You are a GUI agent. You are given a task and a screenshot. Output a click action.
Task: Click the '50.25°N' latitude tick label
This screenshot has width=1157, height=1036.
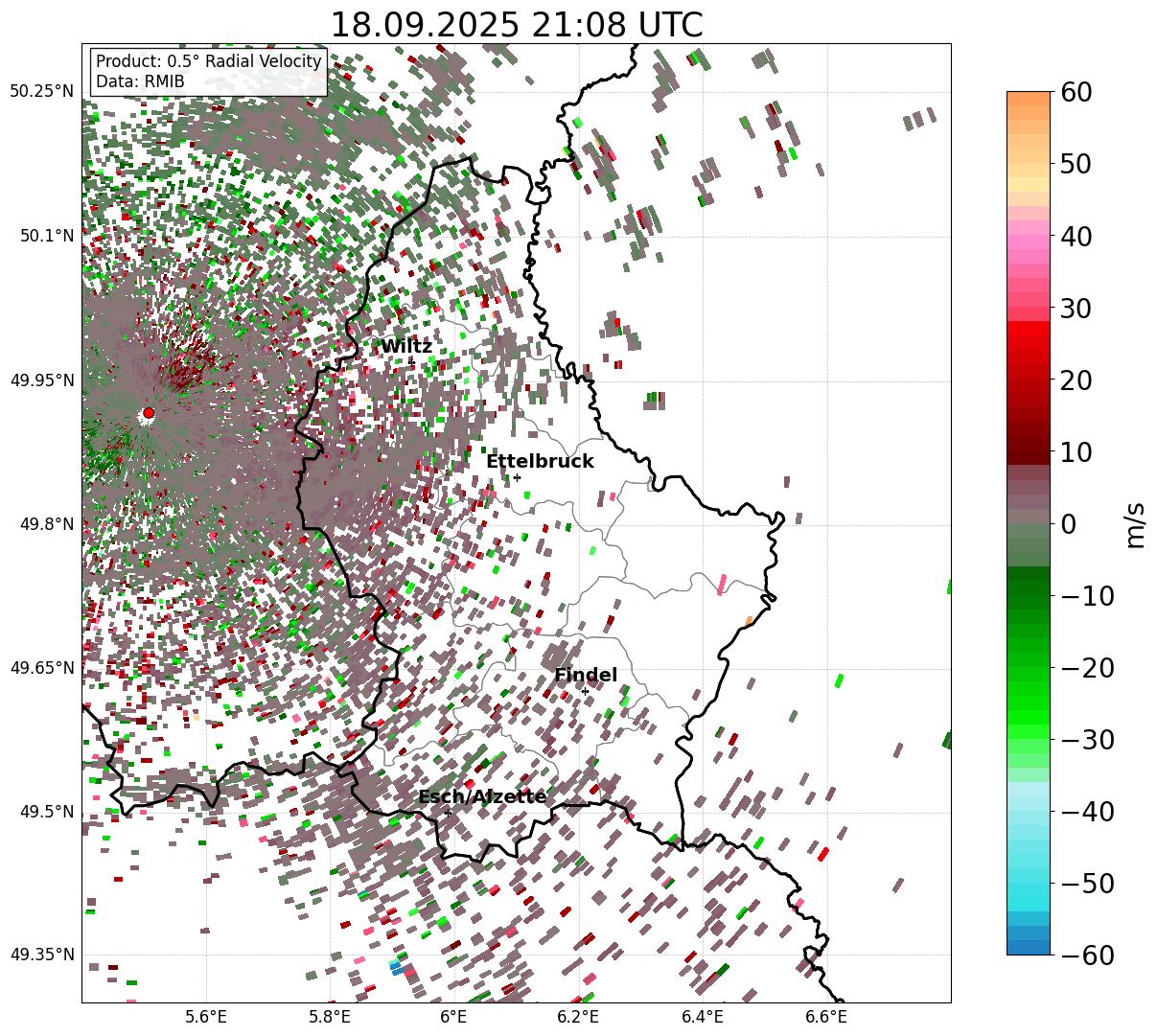tap(41, 92)
